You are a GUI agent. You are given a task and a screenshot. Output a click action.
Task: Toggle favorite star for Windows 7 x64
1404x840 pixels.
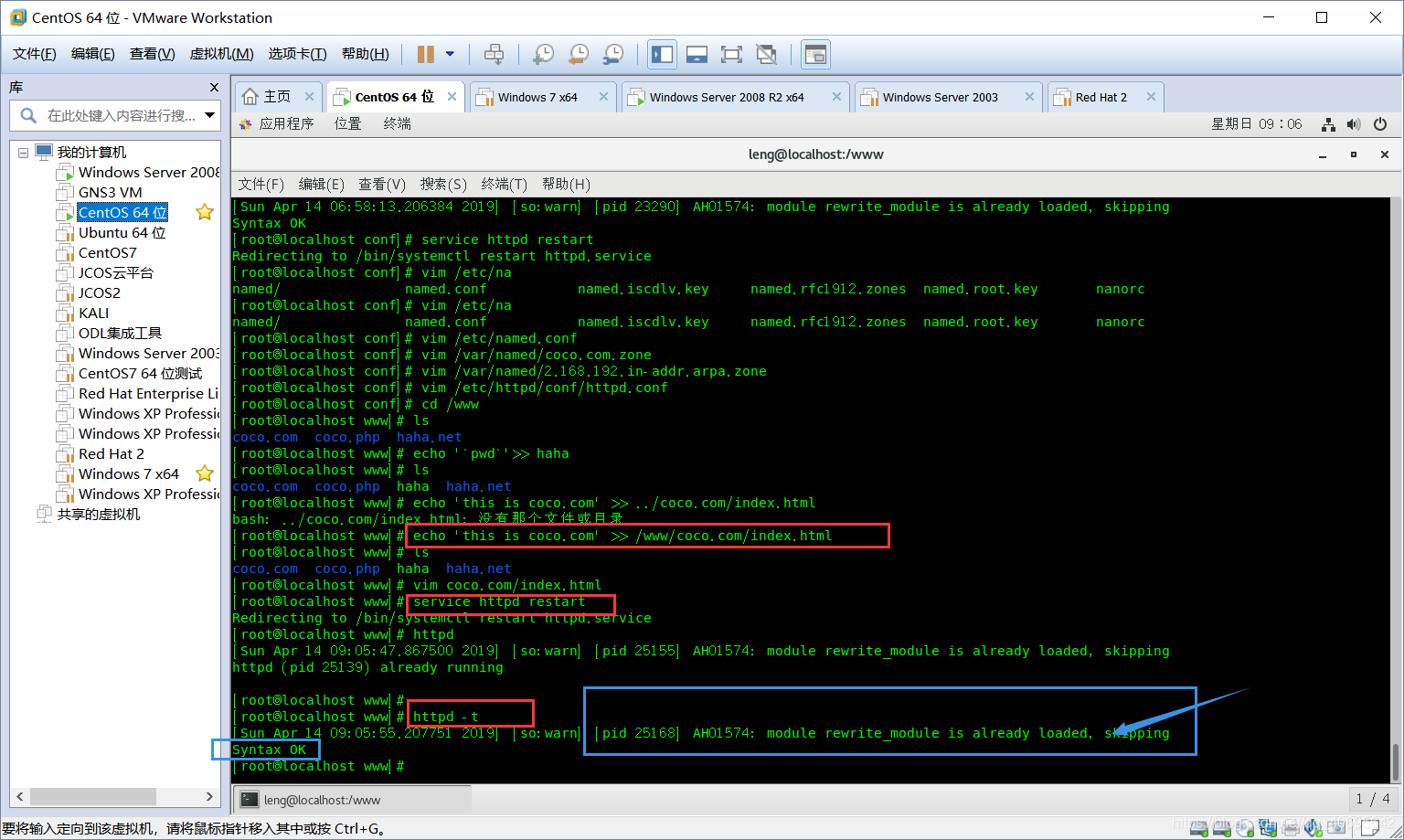[205, 473]
